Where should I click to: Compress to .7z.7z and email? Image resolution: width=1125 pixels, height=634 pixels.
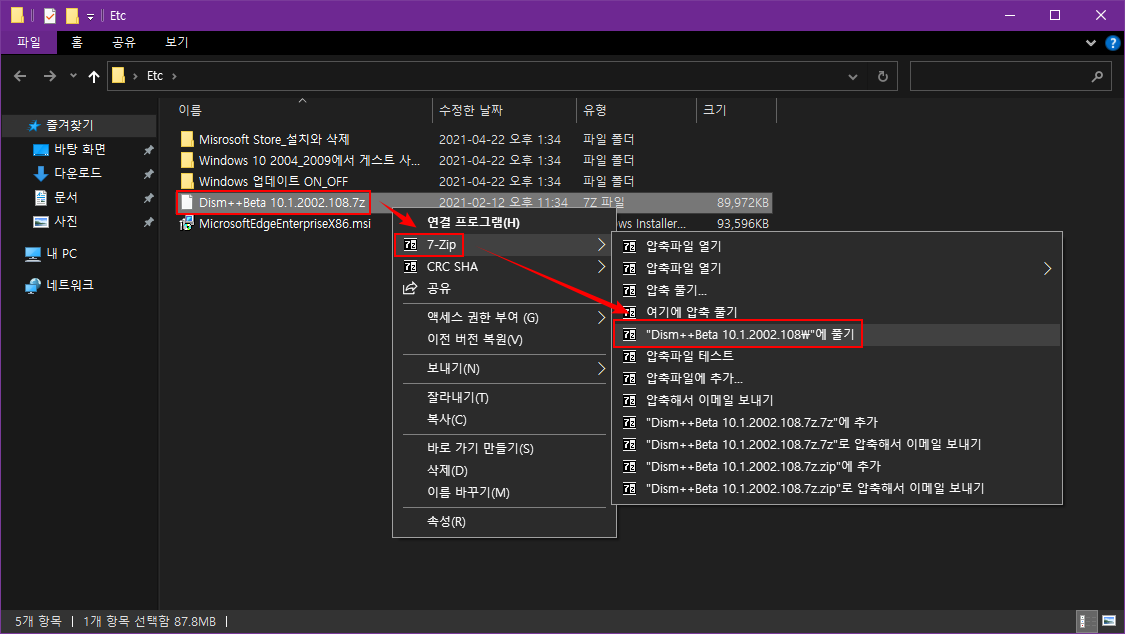pyautogui.click(x=837, y=444)
